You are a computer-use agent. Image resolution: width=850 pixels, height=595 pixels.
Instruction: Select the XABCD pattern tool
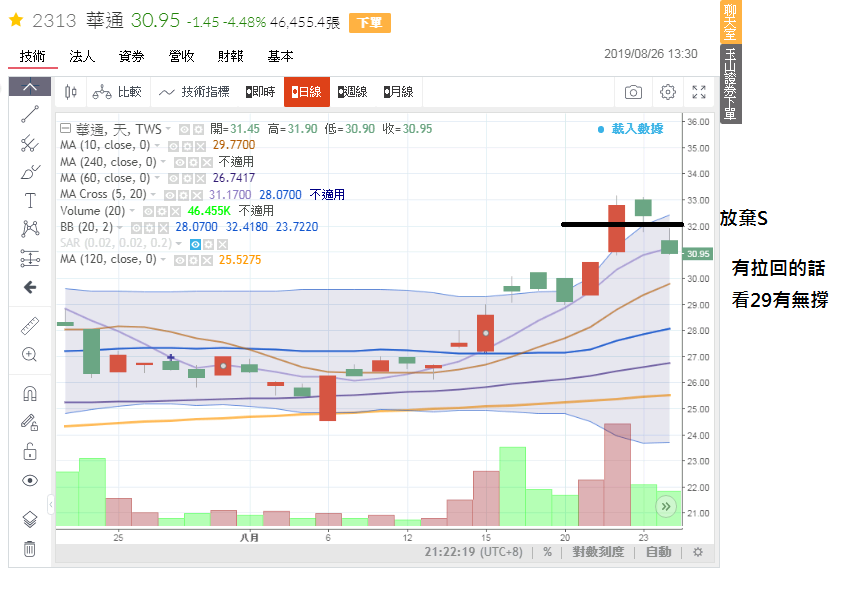click(30, 229)
